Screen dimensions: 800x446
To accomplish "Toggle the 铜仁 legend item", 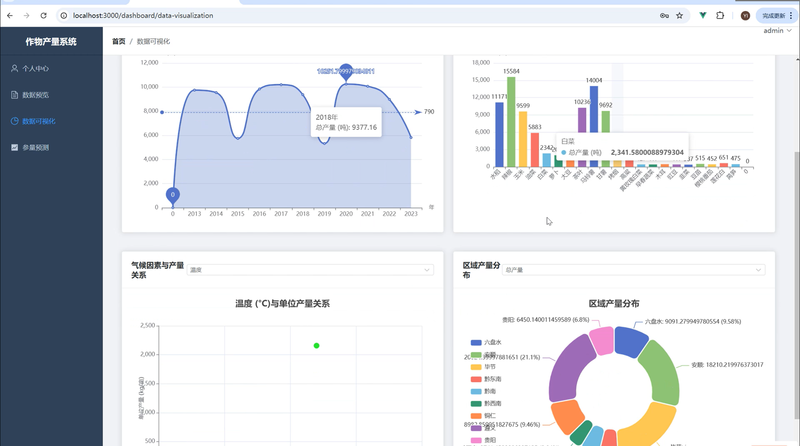I will (483, 416).
